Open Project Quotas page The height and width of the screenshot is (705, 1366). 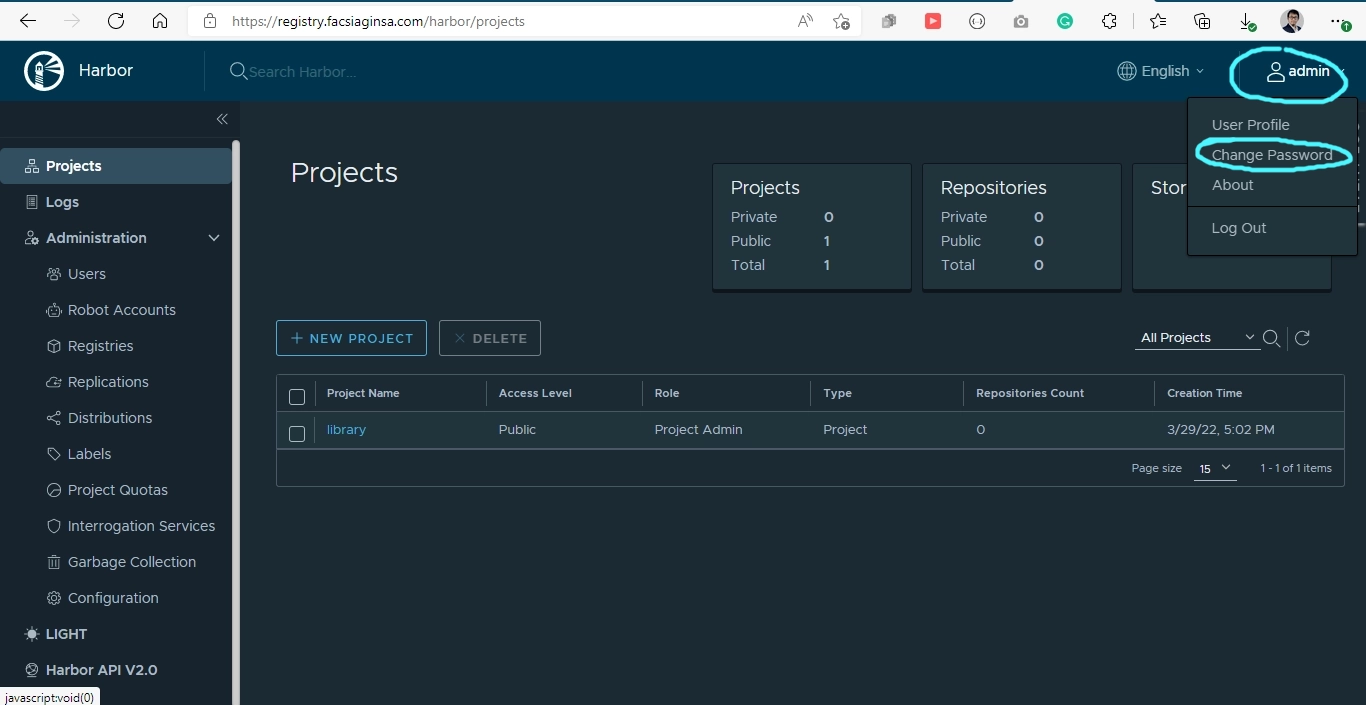coord(117,490)
